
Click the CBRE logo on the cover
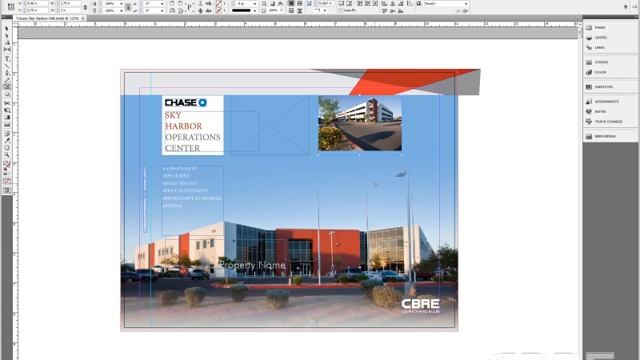click(x=420, y=306)
